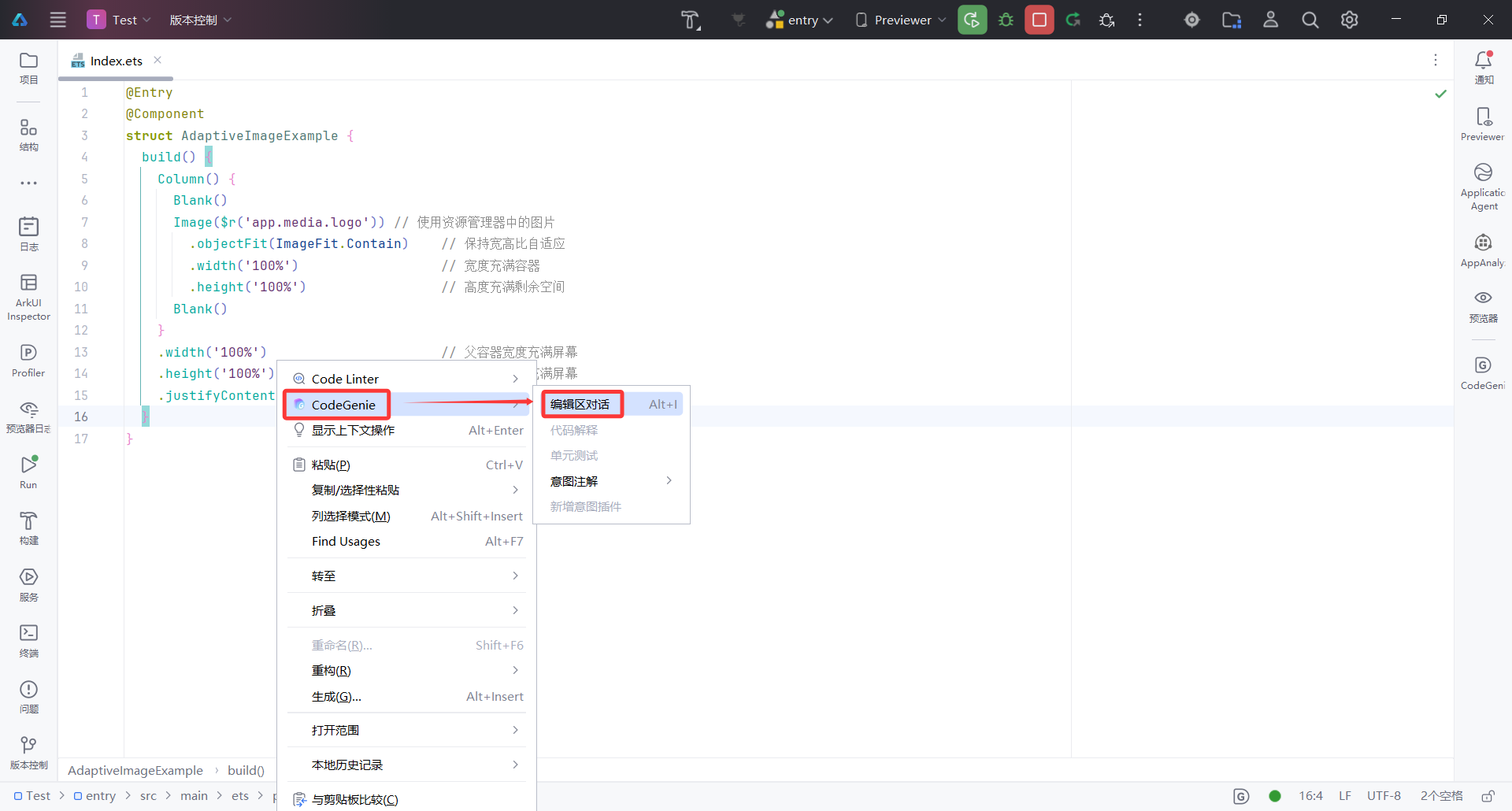The height and width of the screenshot is (811, 1512).
Task: Change the LF line separator
Action: tap(1345, 796)
